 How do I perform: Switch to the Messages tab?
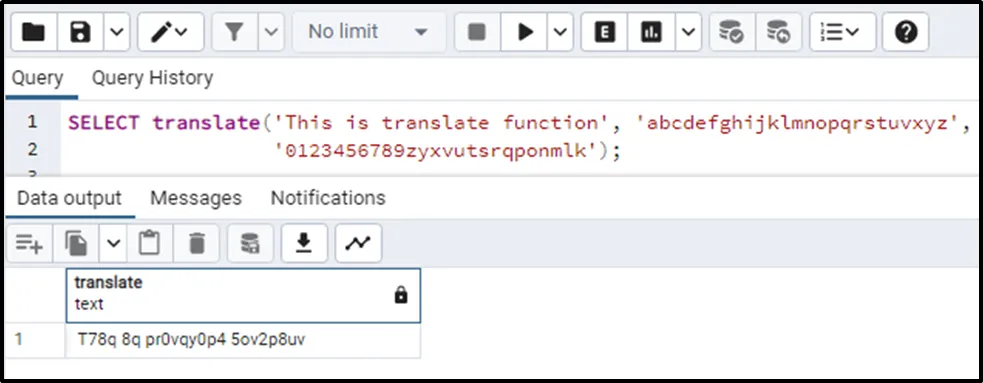pos(196,198)
